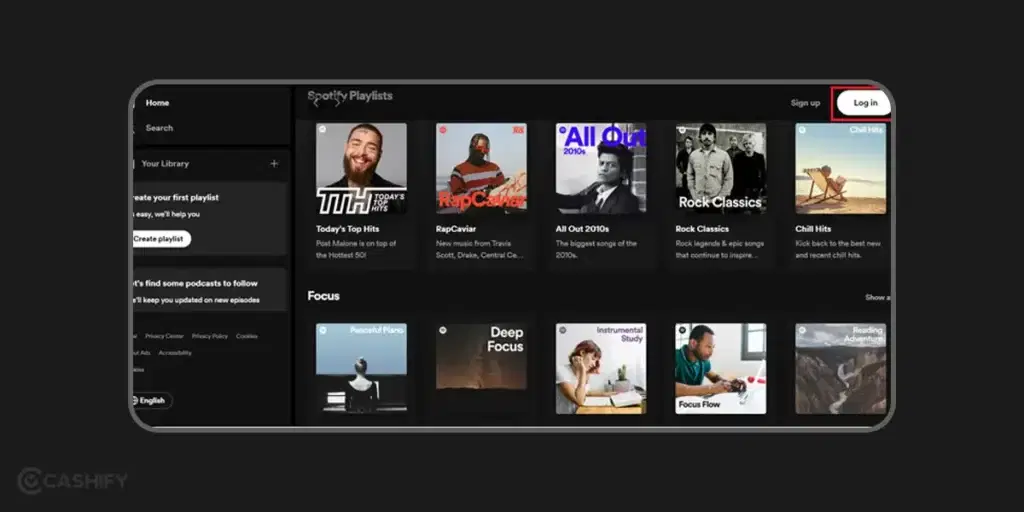This screenshot has width=1024, height=512.
Task: Open Peaceful Piano playlist cover
Action: 361,368
